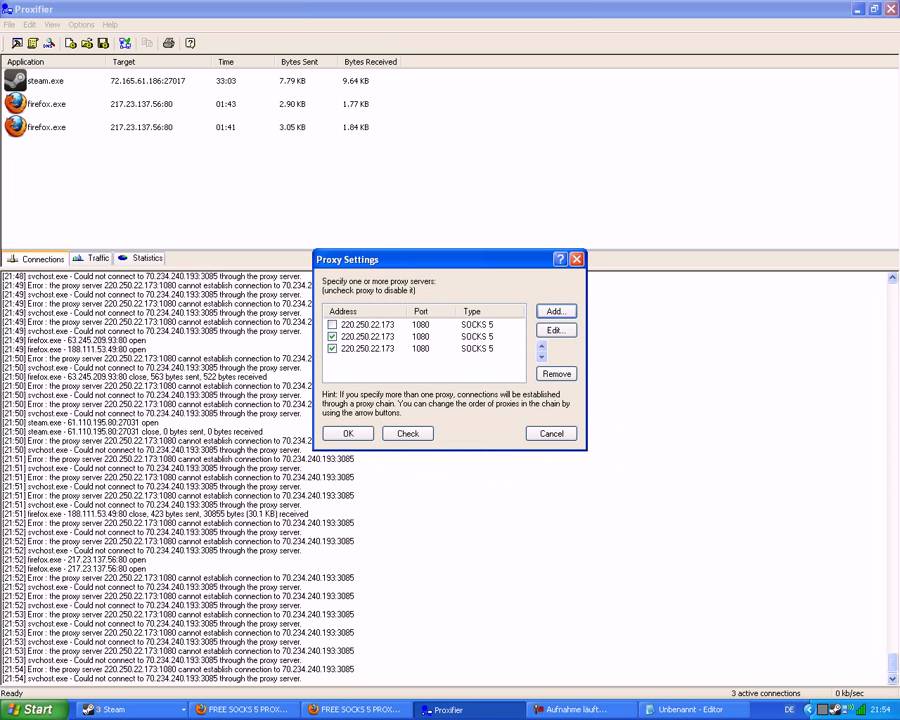Uncheck the third 220.250.22.173 proxy checkbox
Screen dimensions: 900x720
(x=332, y=349)
